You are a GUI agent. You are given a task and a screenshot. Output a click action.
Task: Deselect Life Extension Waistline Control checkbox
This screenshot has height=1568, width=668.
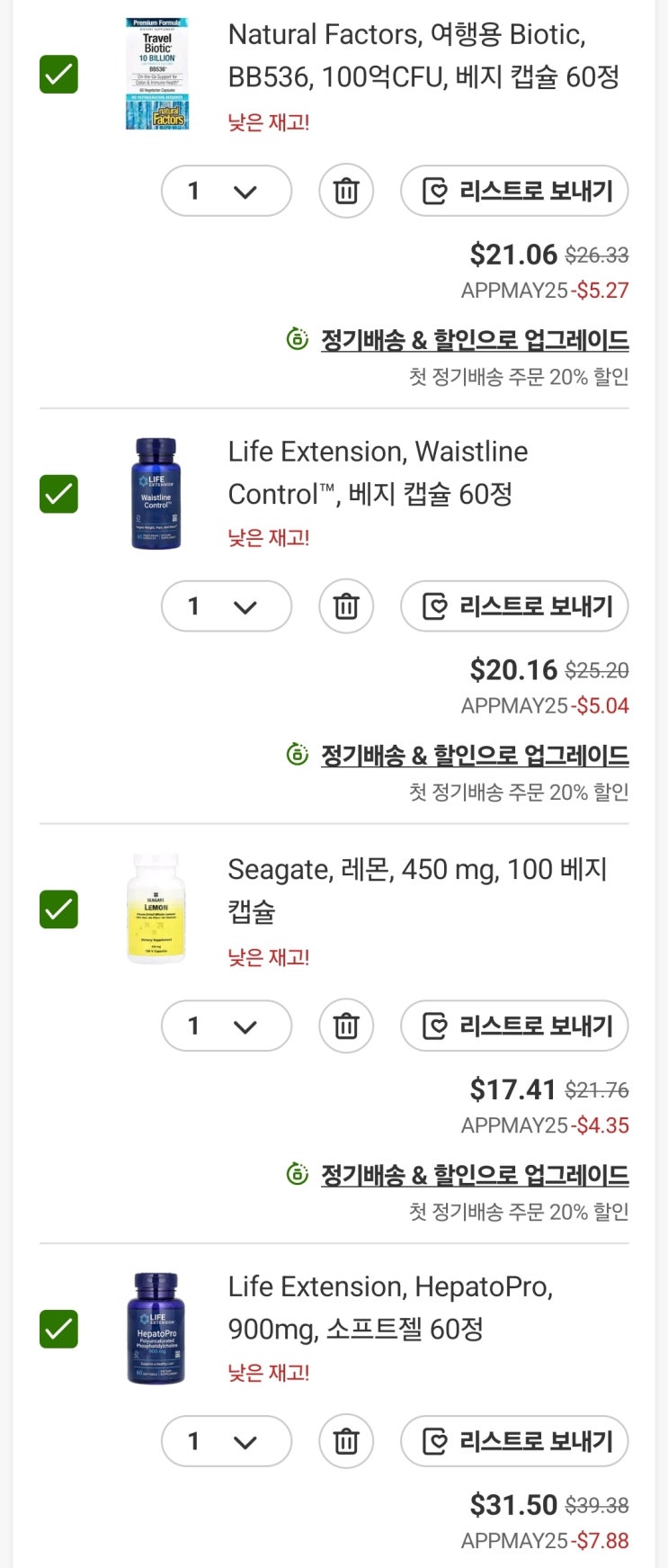click(x=59, y=494)
